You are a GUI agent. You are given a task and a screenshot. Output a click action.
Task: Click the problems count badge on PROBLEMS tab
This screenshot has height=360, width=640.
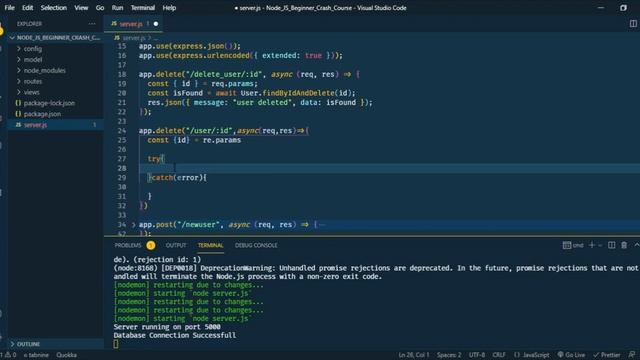151,245
